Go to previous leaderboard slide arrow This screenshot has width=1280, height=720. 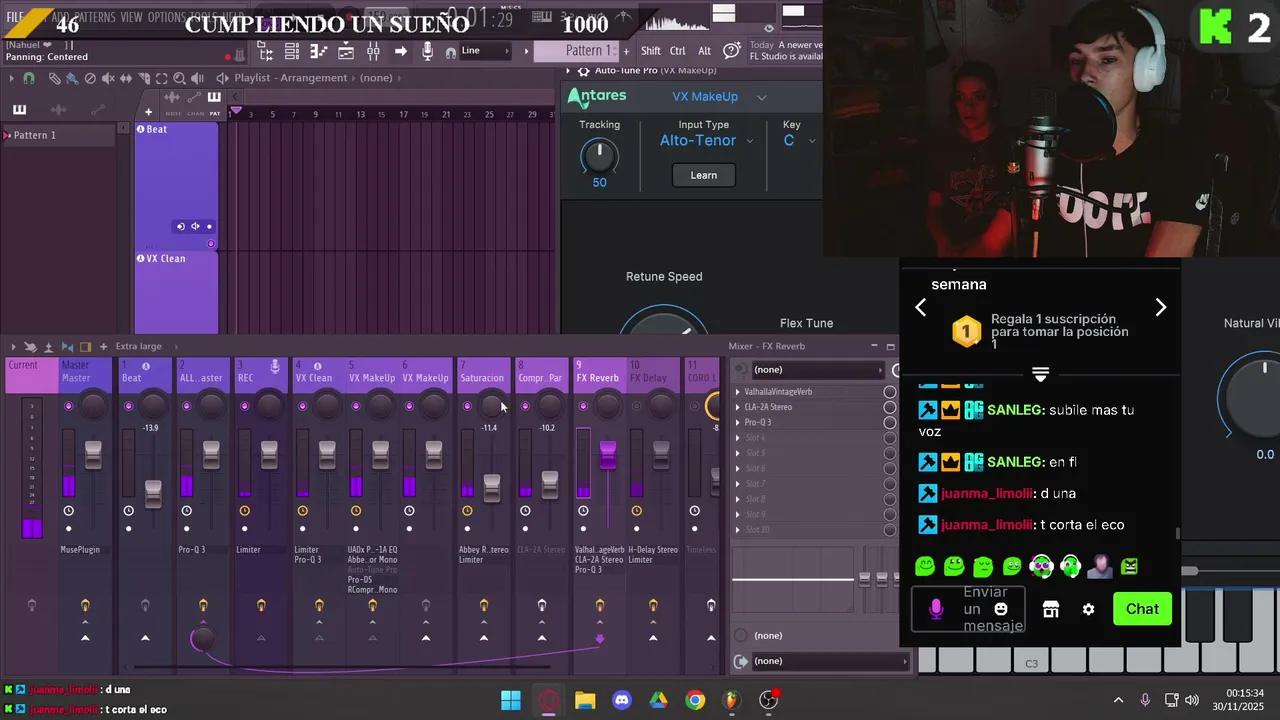coord(921,307)
